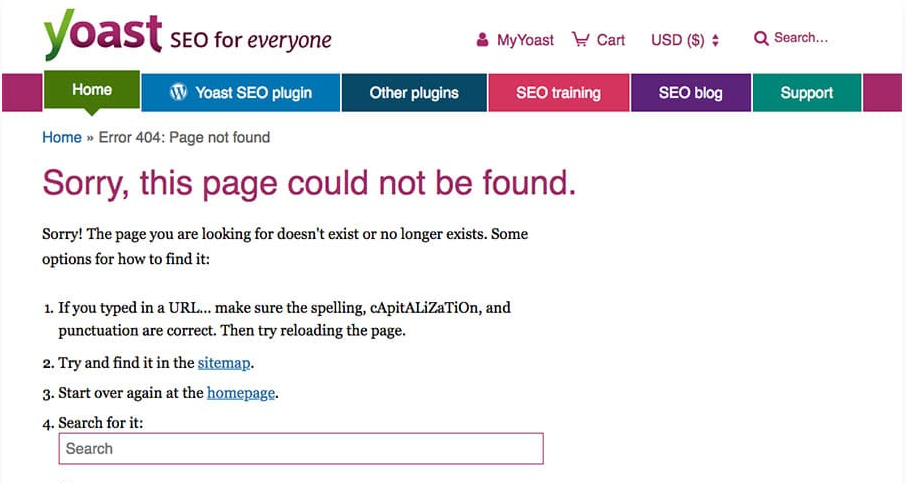The image size is (906, 483).
Task: Click the WordPress logo icon in navigation
Action: tap(179, 93)
